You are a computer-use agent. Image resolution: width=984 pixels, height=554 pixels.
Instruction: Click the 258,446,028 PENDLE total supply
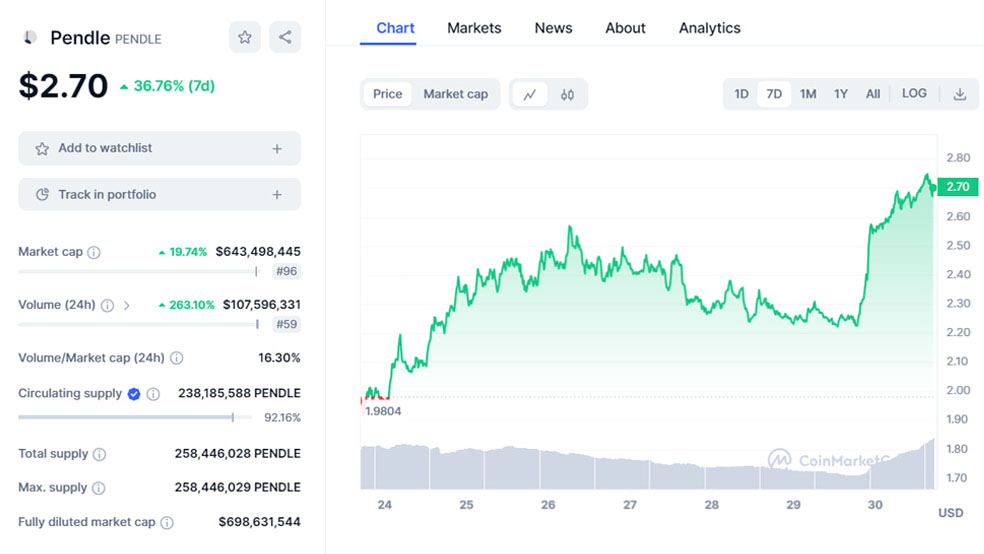point(237,454)
